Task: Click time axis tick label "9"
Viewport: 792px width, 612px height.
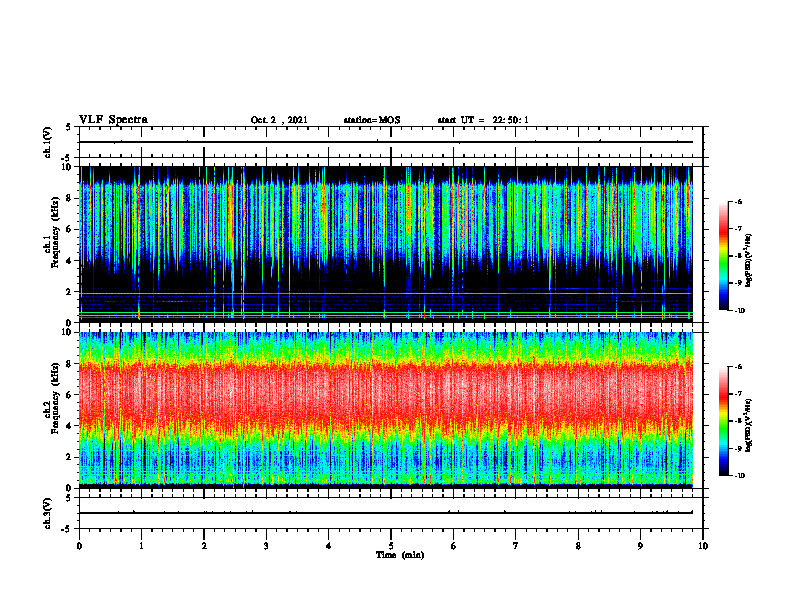Action: 640,546
